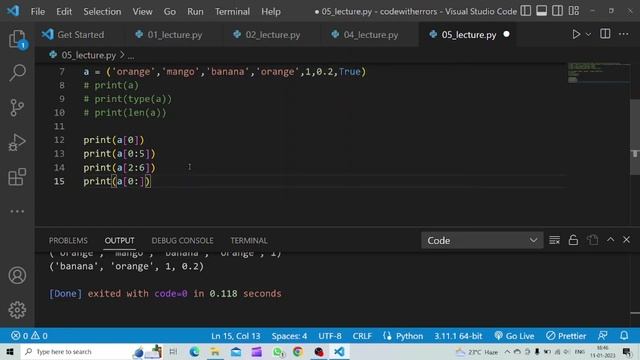Screen dimensions: 640x360
Task: Open Chrome from the taskbar
Action: [x=298, y=351]
